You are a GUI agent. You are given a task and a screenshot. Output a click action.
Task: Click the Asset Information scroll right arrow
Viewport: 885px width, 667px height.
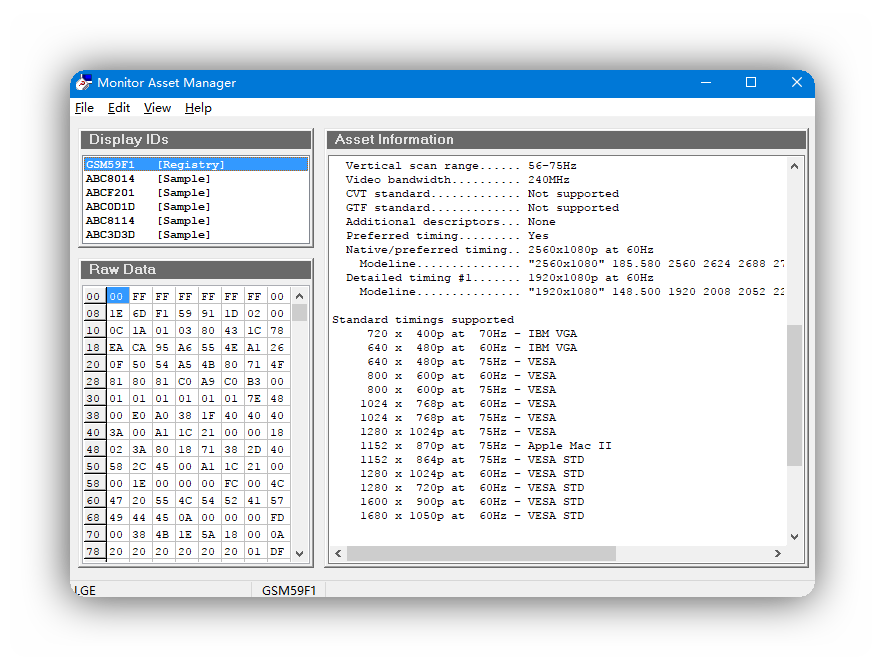tap(778, 554)
